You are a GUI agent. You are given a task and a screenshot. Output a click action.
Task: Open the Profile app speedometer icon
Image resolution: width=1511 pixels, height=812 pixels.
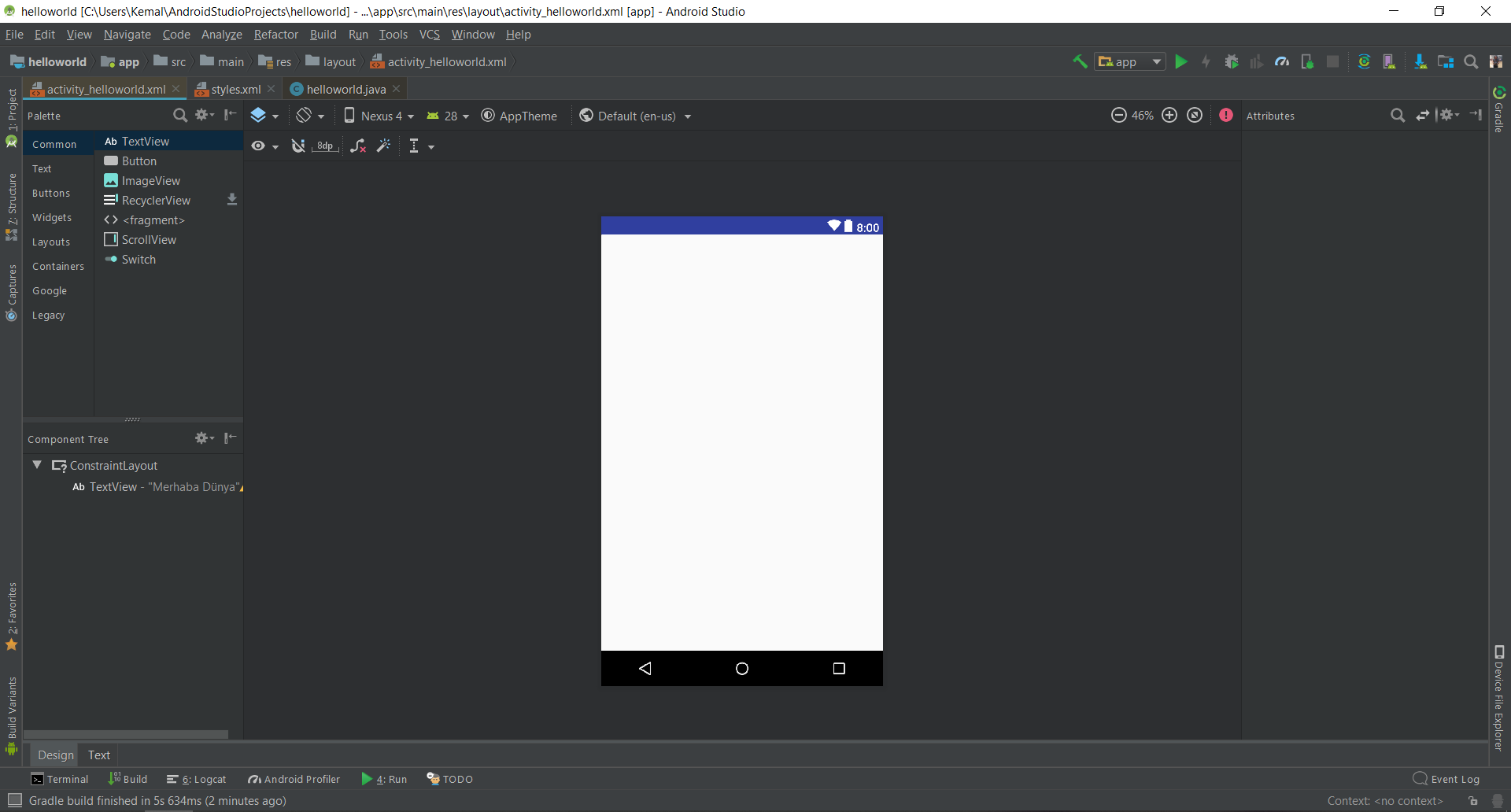[x=1282, y=61]
